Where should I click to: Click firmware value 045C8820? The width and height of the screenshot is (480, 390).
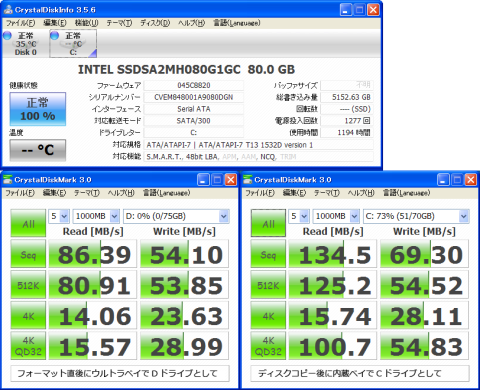pyautogui.click(x=194, y=85)
